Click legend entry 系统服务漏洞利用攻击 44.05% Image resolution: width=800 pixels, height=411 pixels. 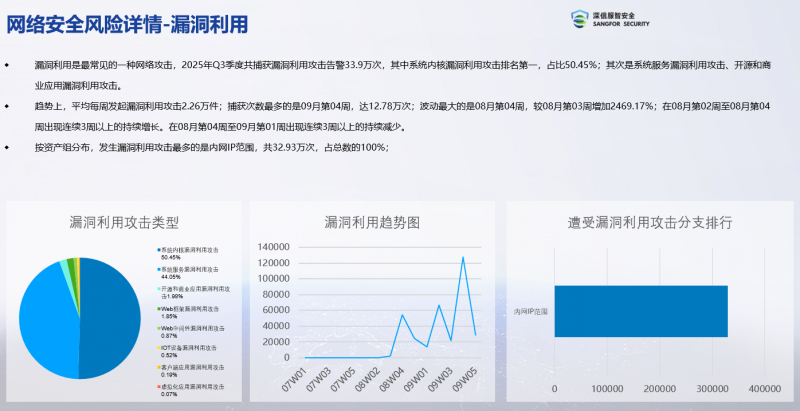188,273
